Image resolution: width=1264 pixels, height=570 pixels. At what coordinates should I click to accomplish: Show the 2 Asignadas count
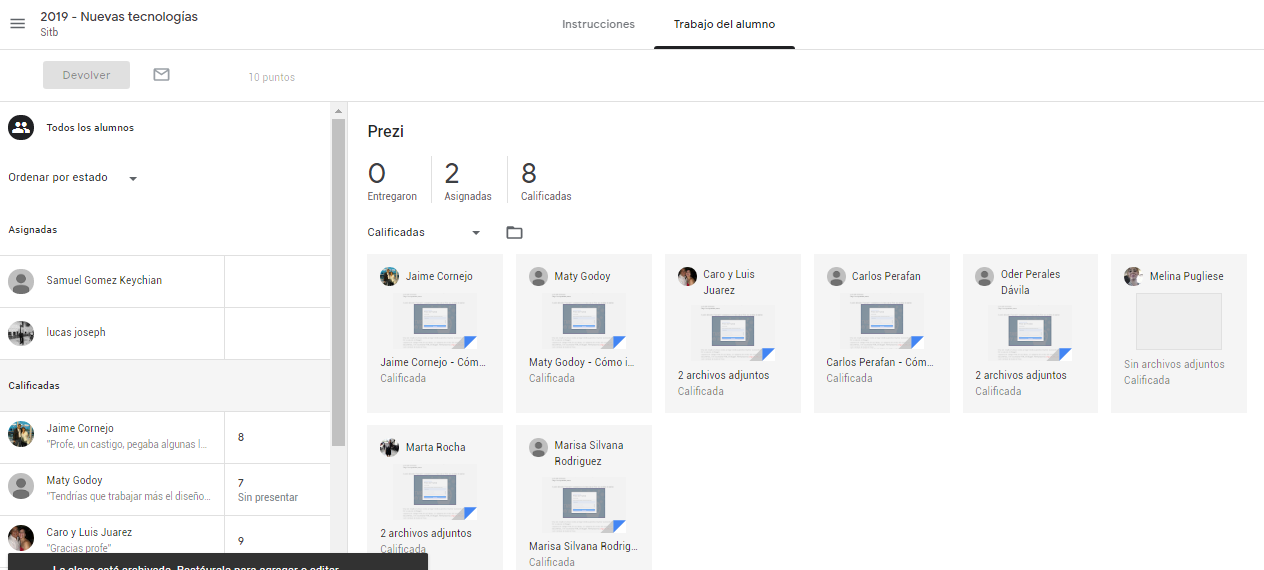[468, 180]
